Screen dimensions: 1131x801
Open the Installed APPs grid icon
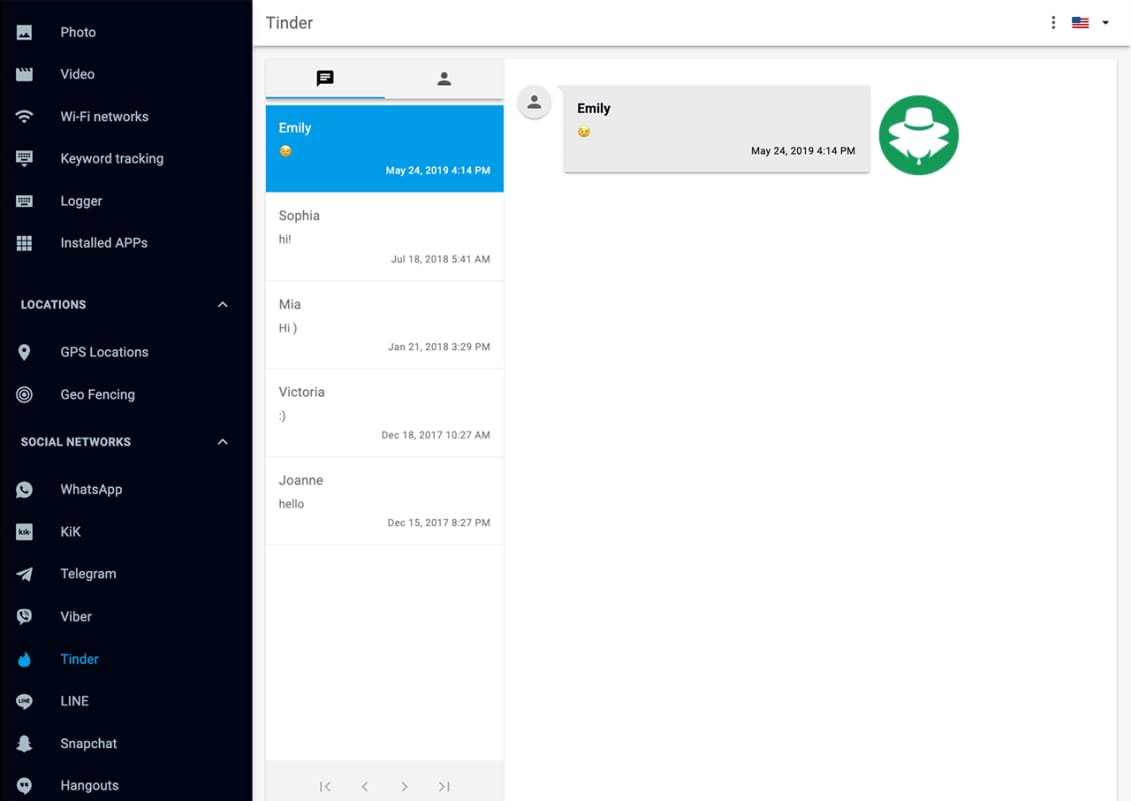[24, 242]
